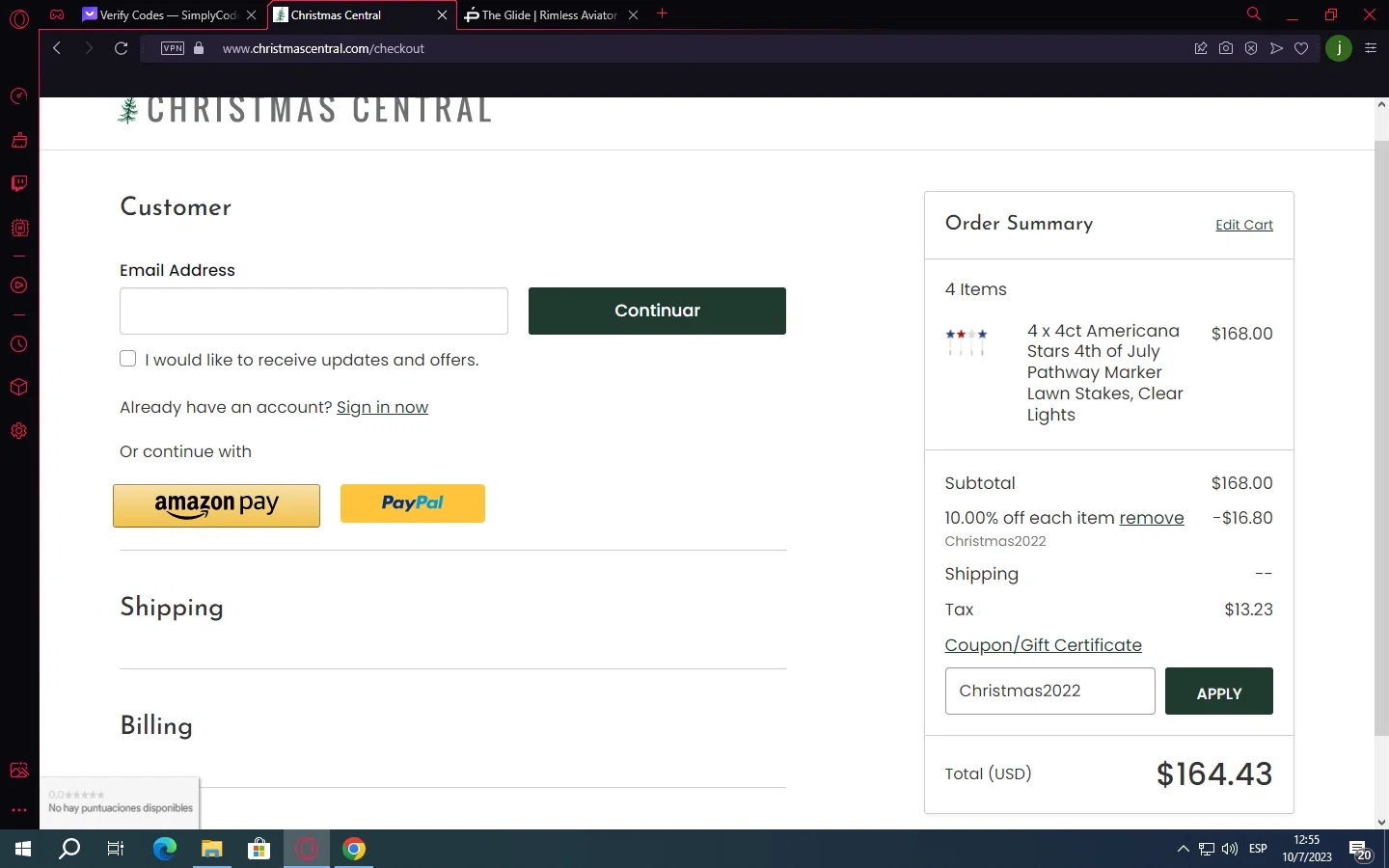Click the page vertical scrollbar

coord(1381,439)
